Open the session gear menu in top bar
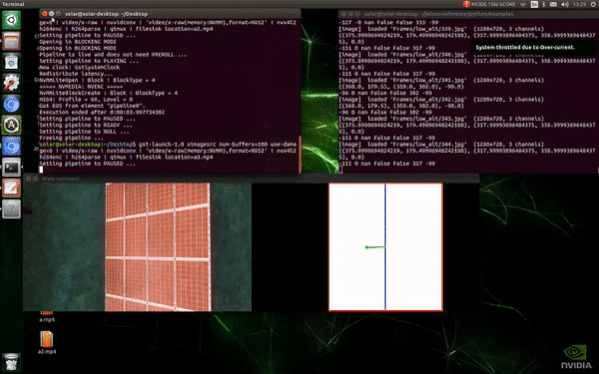 594,4
